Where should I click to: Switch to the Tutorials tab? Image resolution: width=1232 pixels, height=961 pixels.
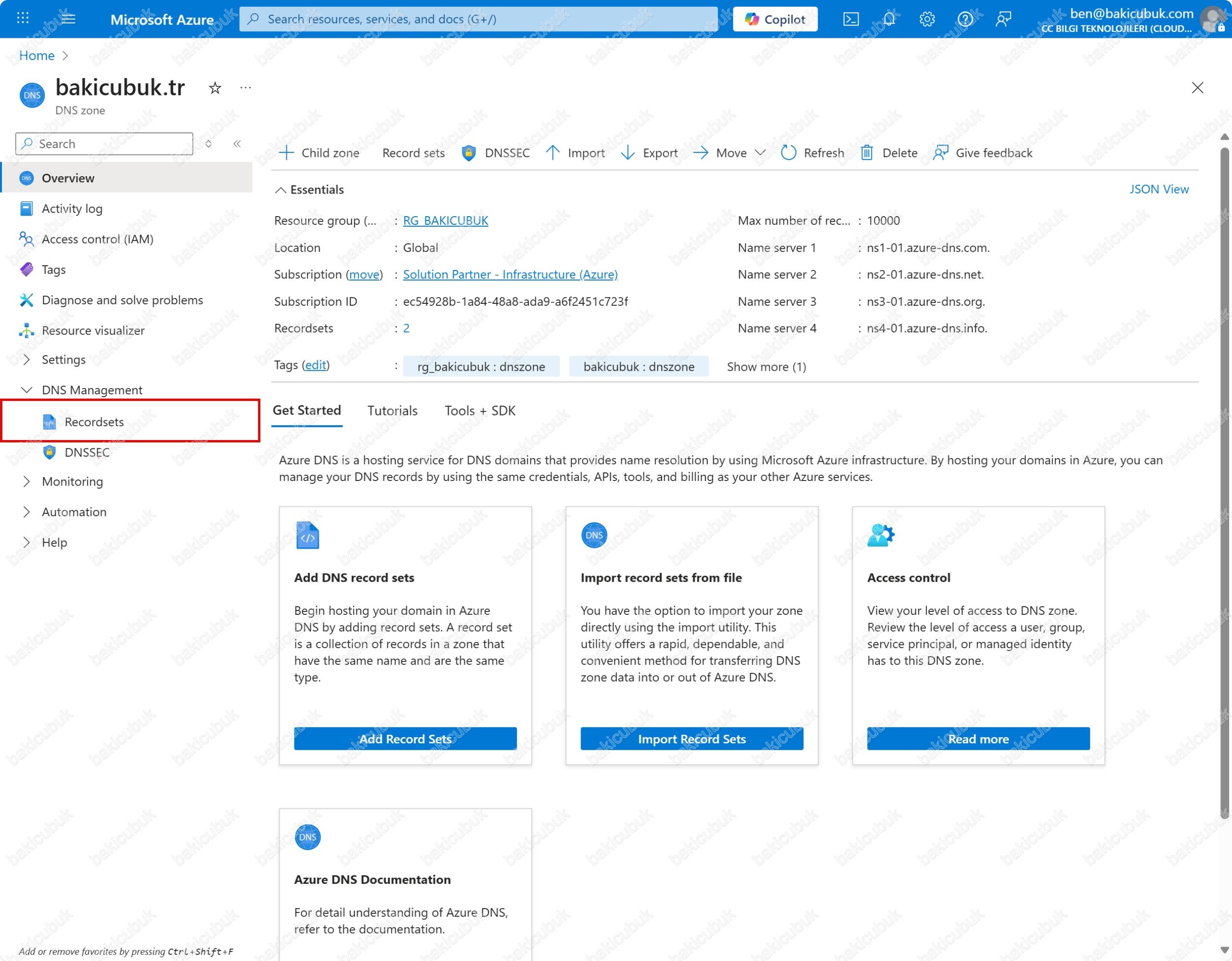392,411
